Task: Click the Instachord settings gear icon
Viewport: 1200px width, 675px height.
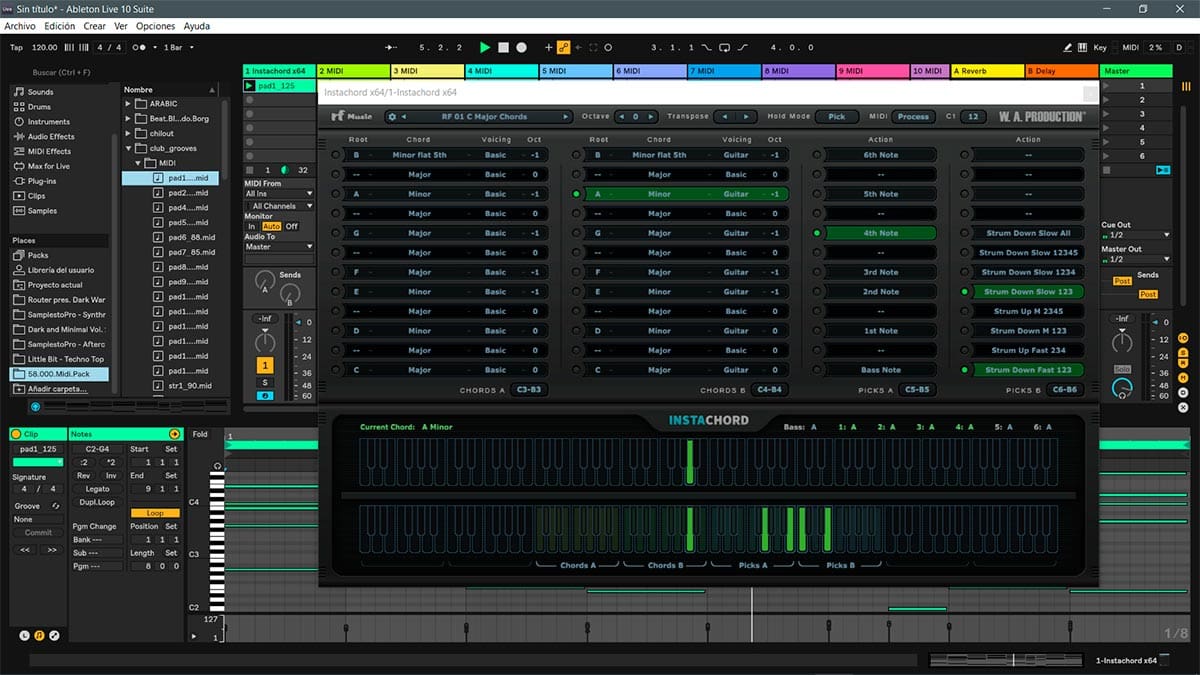Action: point(392,117)
